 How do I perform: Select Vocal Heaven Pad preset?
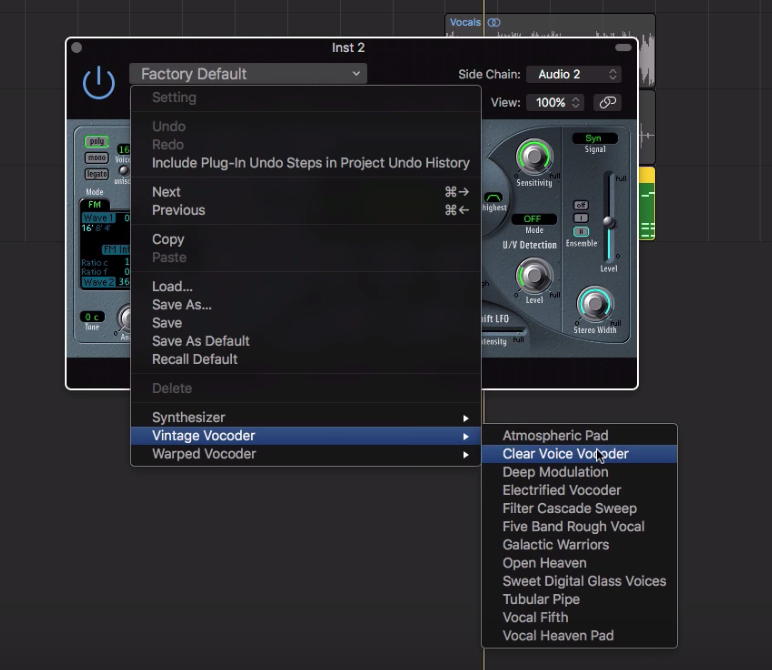(579, 636)
